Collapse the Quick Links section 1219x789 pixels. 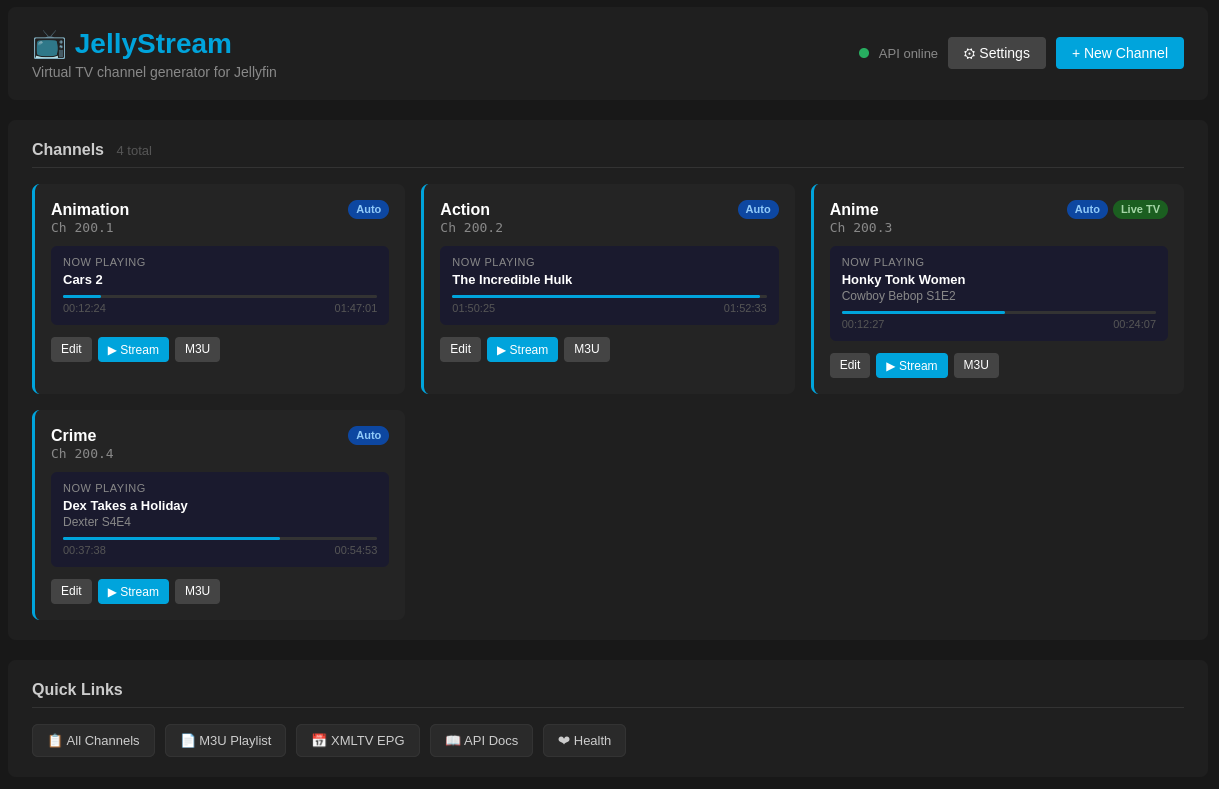click(77, 689)
